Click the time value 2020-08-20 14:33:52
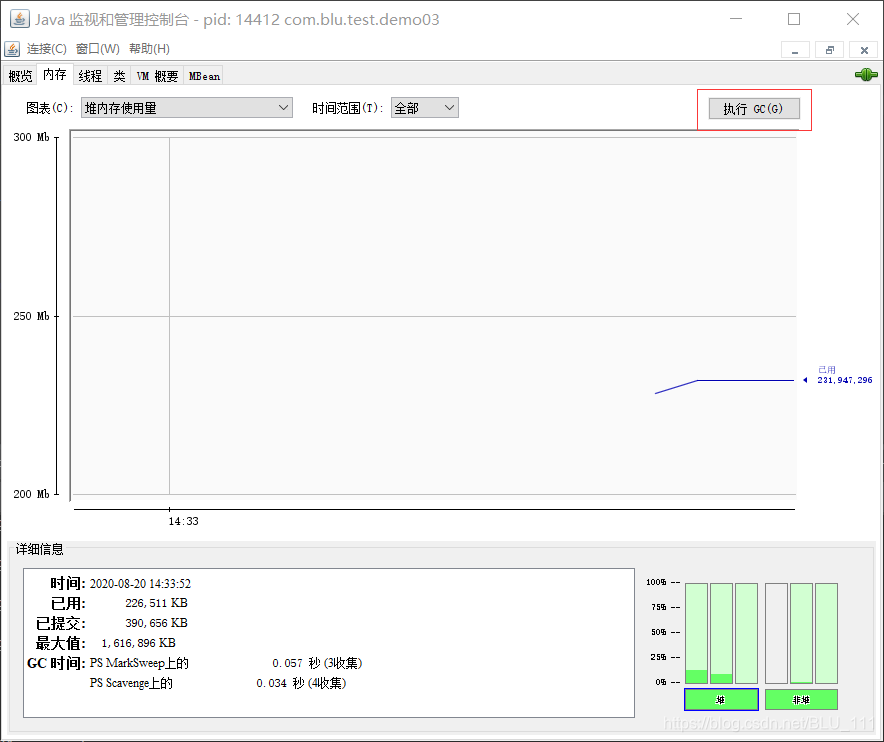Viewport: 884px width, 742px height. click(x=140, y=584)
